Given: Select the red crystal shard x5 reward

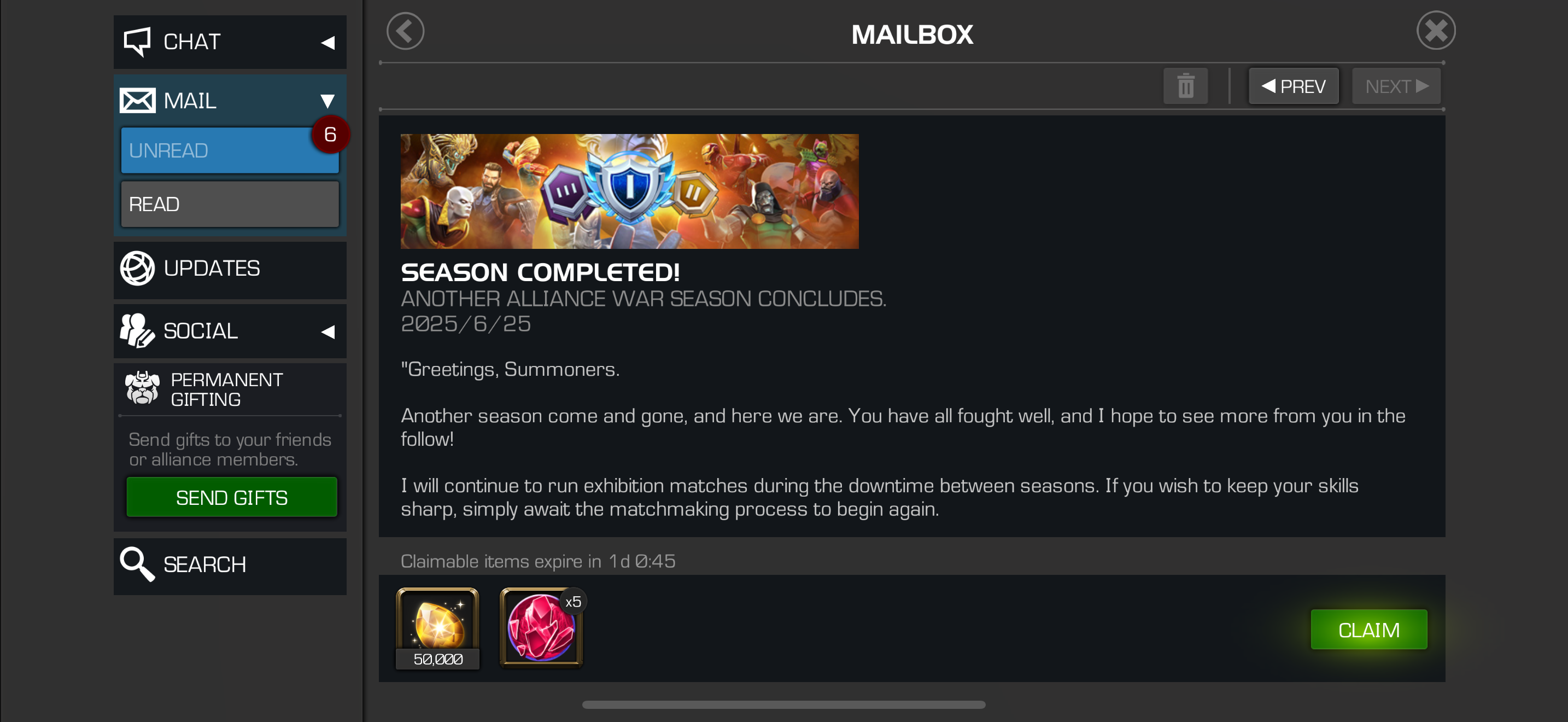Looking at the screenshot, I should point(541,628).
